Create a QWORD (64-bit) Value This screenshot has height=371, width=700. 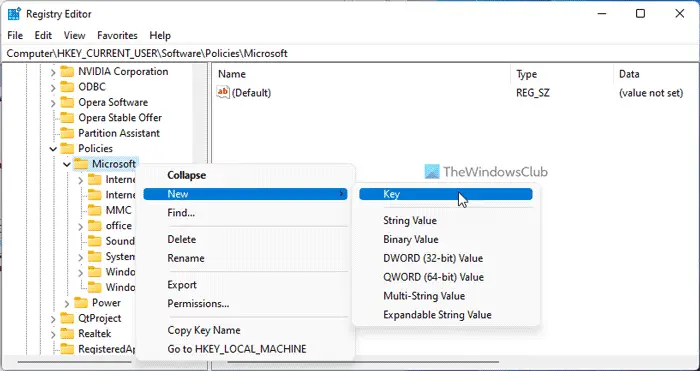pos(433,277)
